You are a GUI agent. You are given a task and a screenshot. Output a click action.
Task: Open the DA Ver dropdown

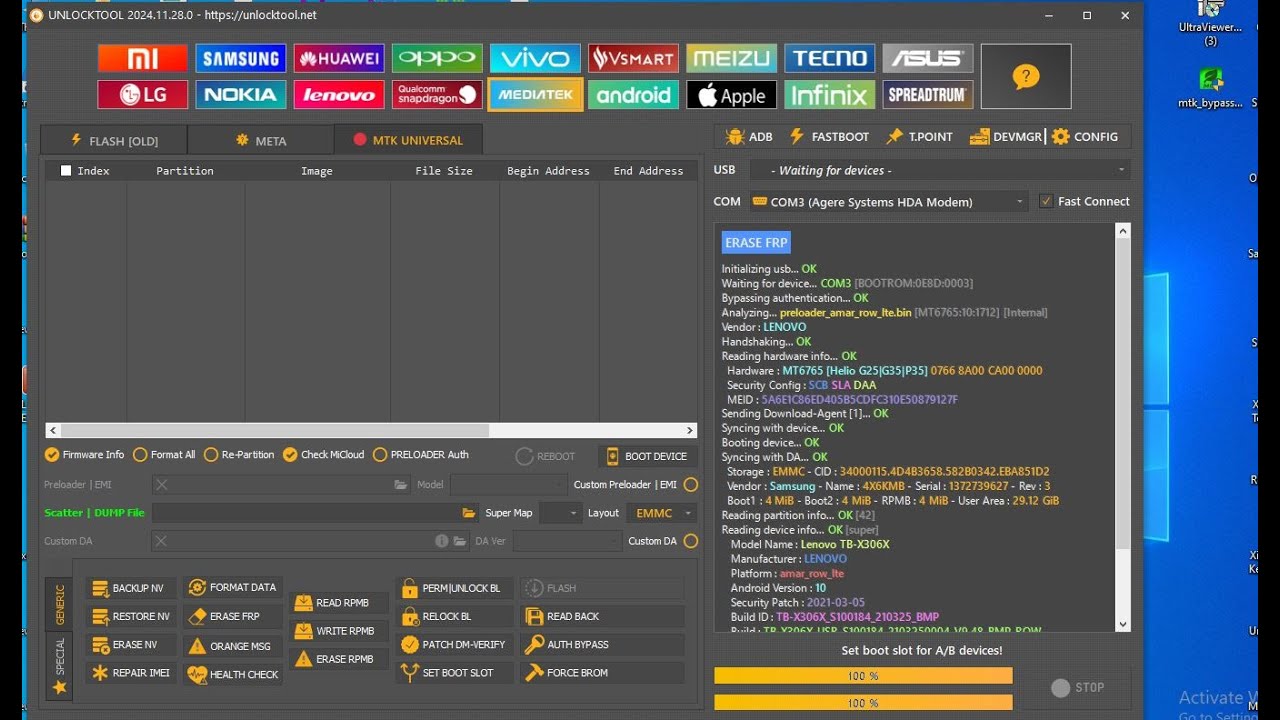567,541
